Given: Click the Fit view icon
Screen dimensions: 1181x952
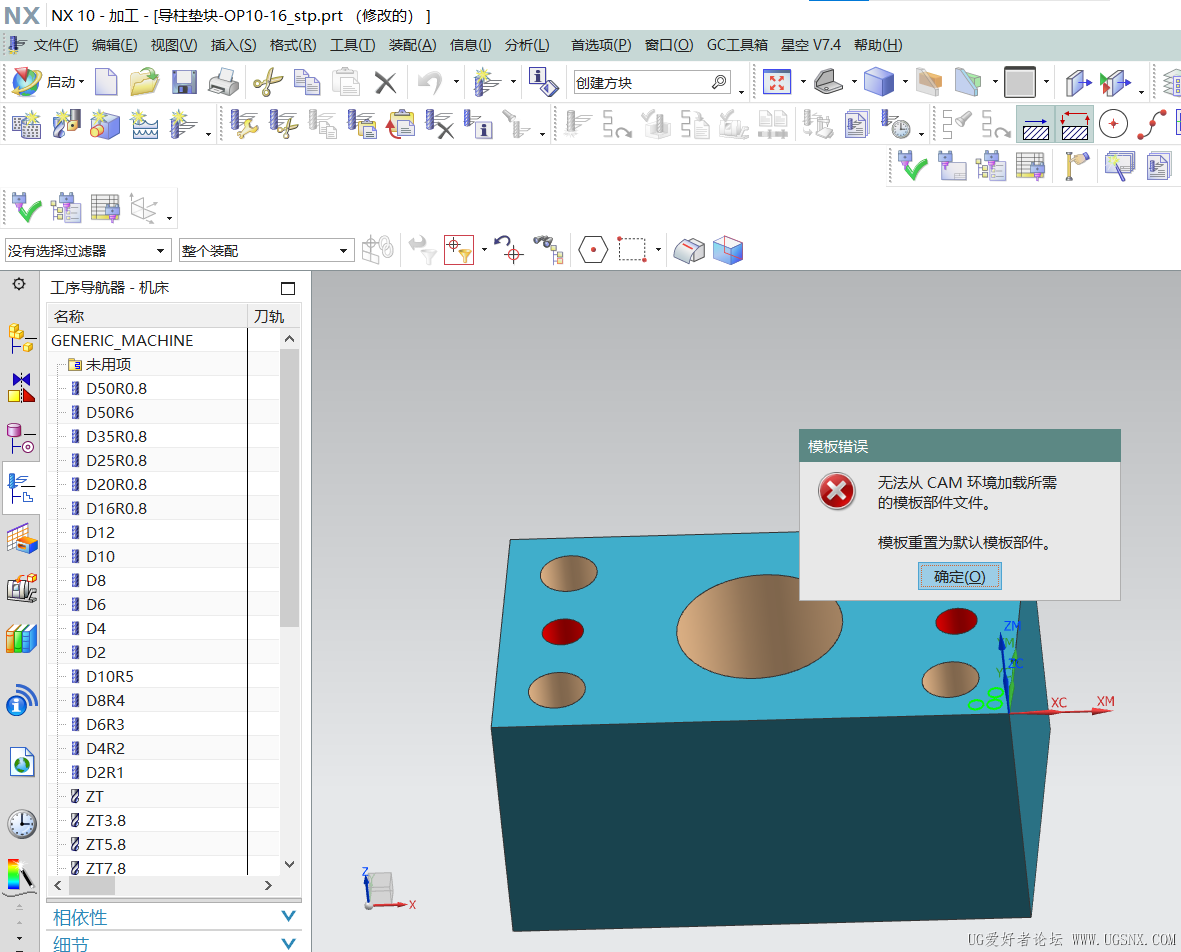Looking at the screenshot, I should click(777, 82).
